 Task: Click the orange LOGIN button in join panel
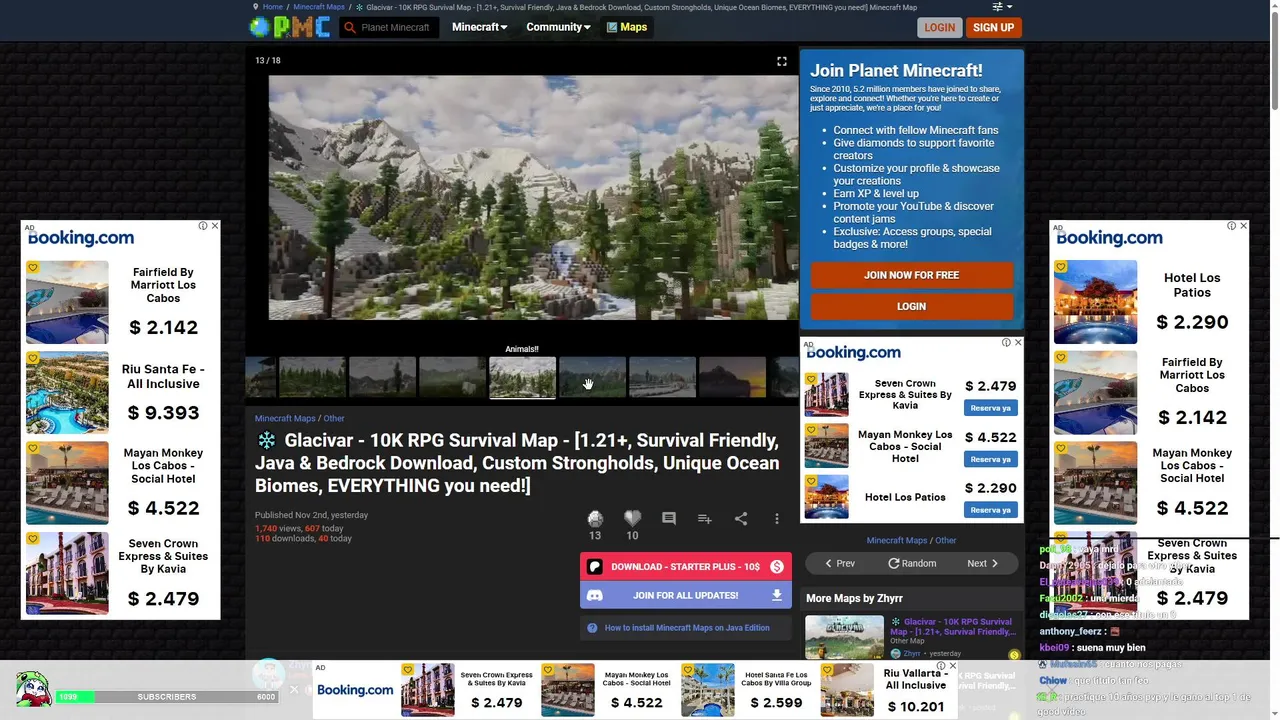(x=911, y=306)
